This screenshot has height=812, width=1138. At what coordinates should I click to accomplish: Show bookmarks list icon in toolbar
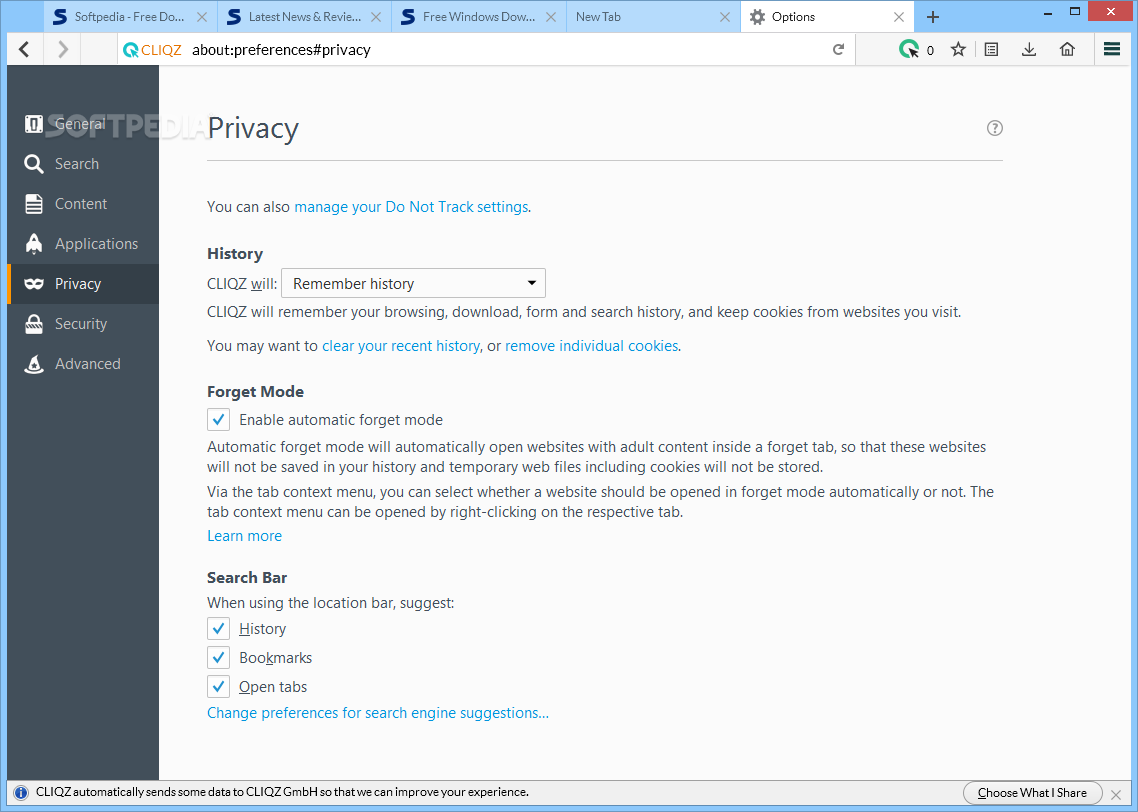point(991,49)
